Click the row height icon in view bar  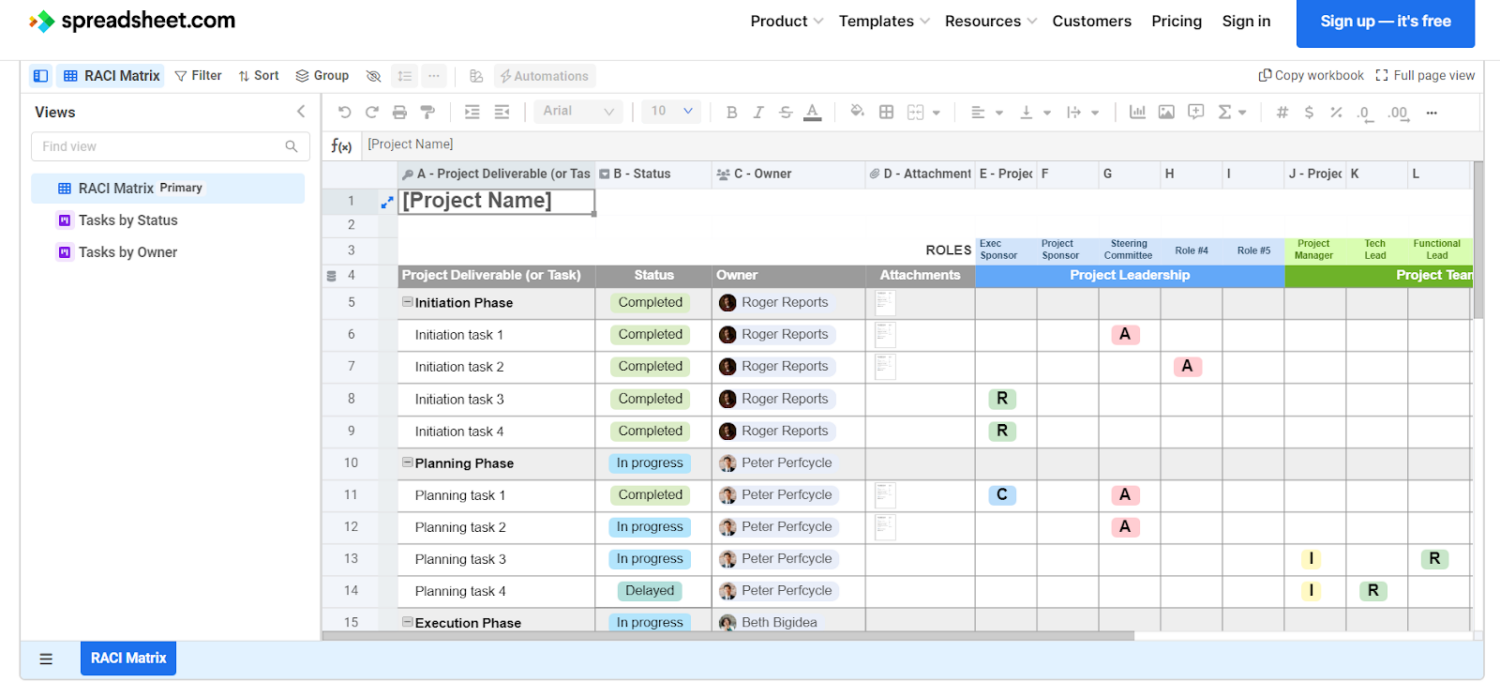click(404, 76)
